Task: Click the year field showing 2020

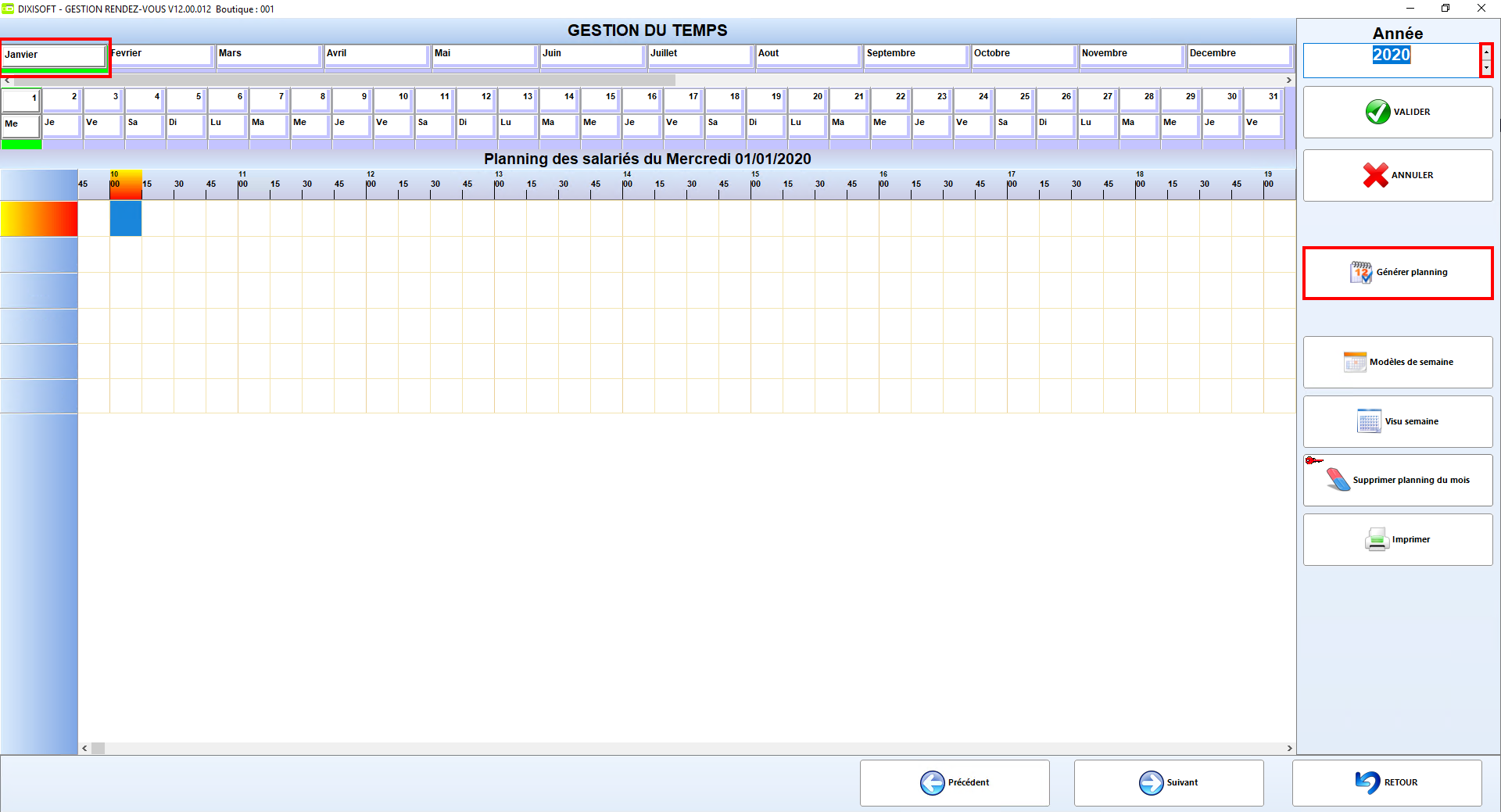Action: [x=1392, y=60]
